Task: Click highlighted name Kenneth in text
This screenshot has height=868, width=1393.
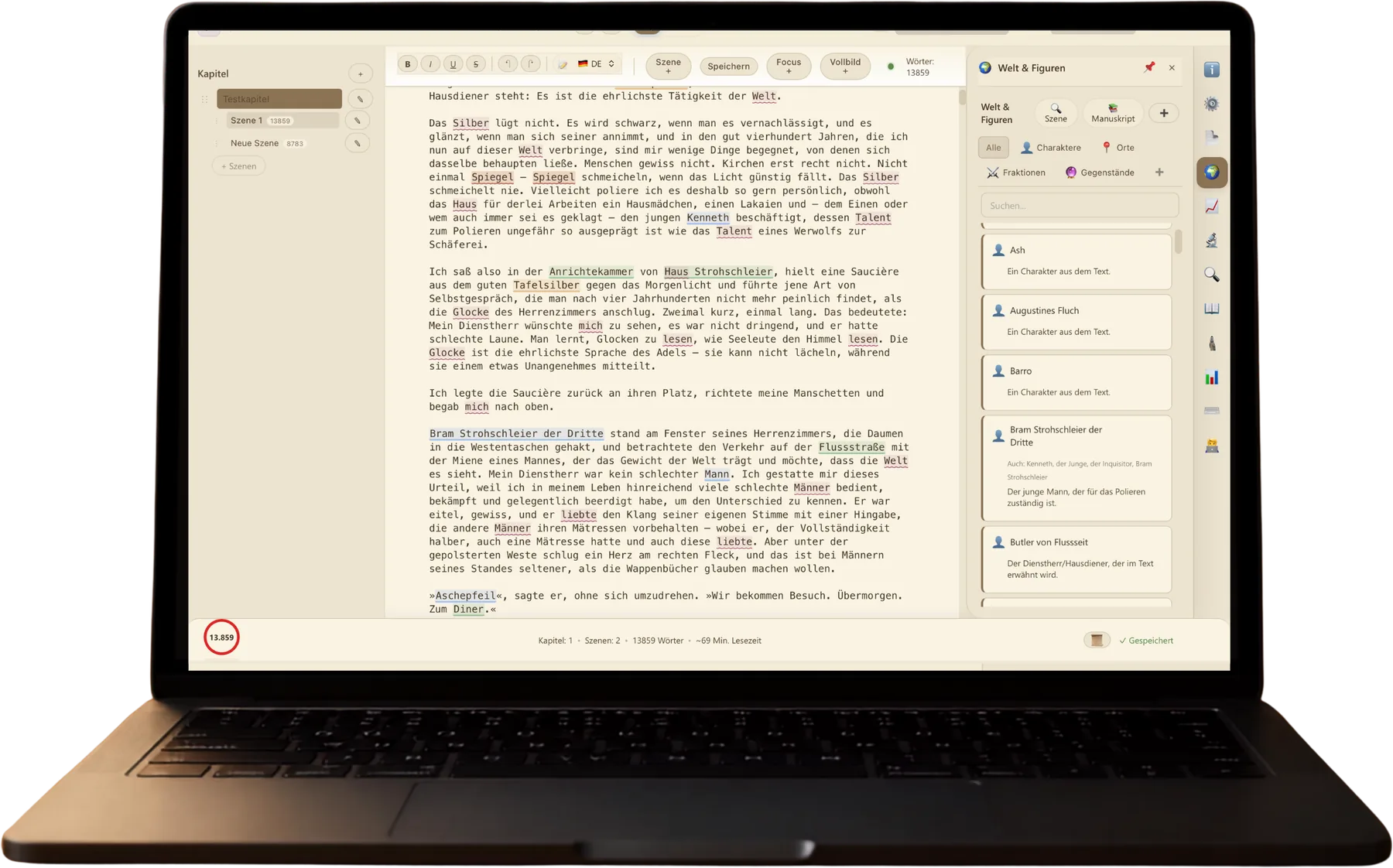Action: 707,217
